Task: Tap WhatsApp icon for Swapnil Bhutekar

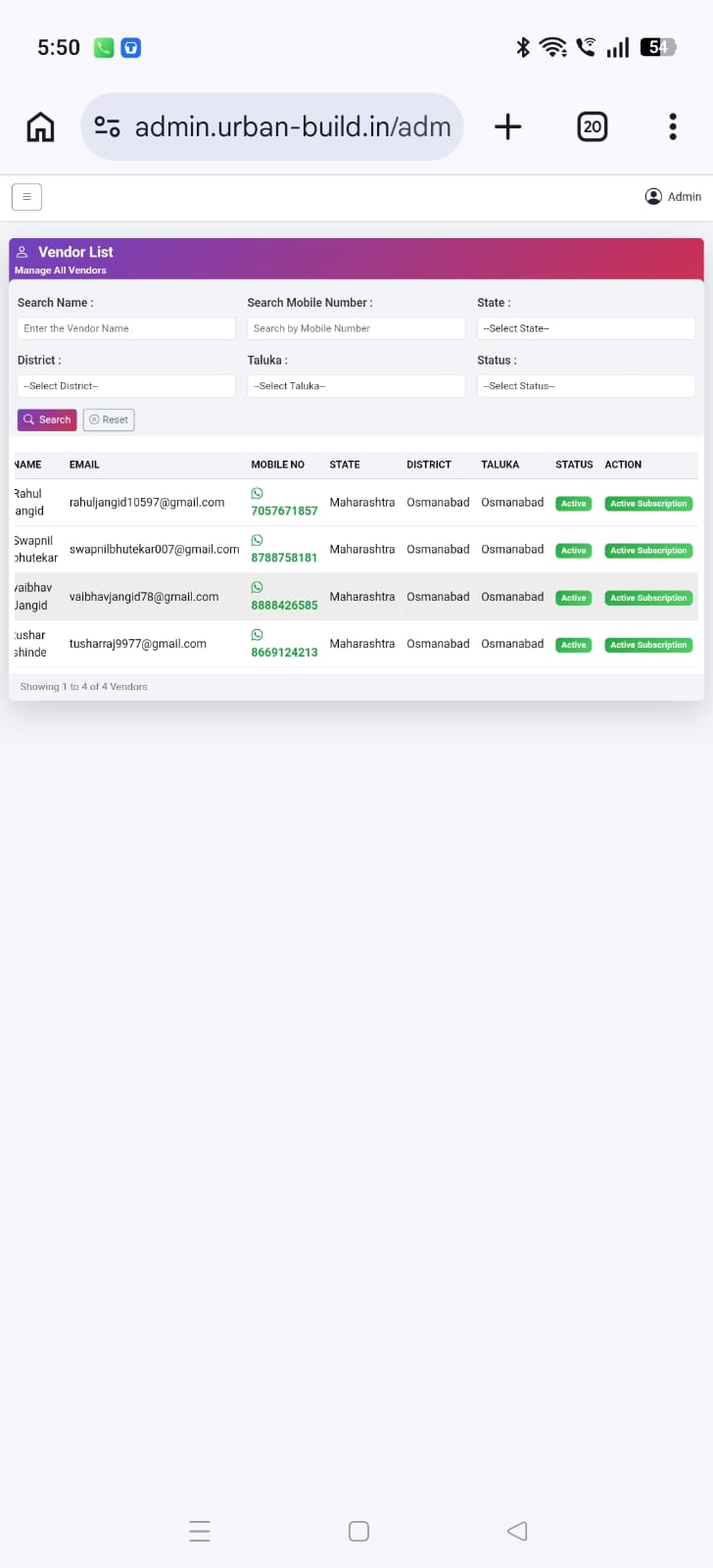Action: [x=257, y=540]
